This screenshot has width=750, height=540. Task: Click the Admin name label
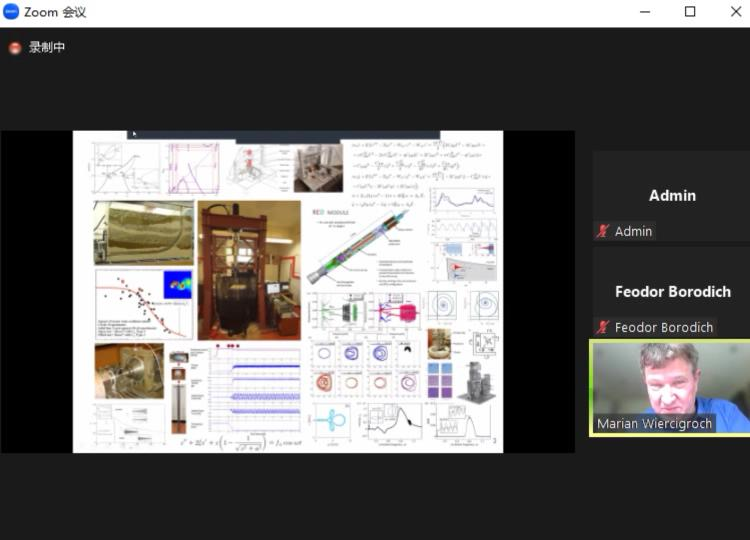tap(633, 231)
